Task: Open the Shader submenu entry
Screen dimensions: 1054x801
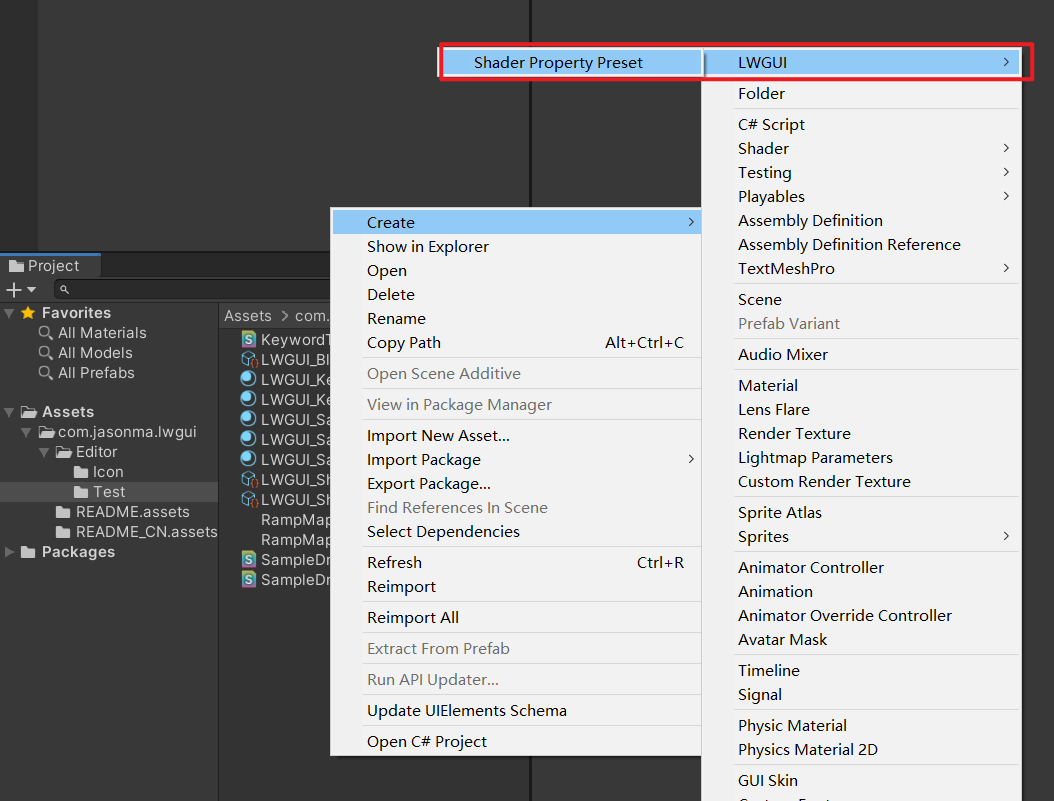Action: coord(763,149)
